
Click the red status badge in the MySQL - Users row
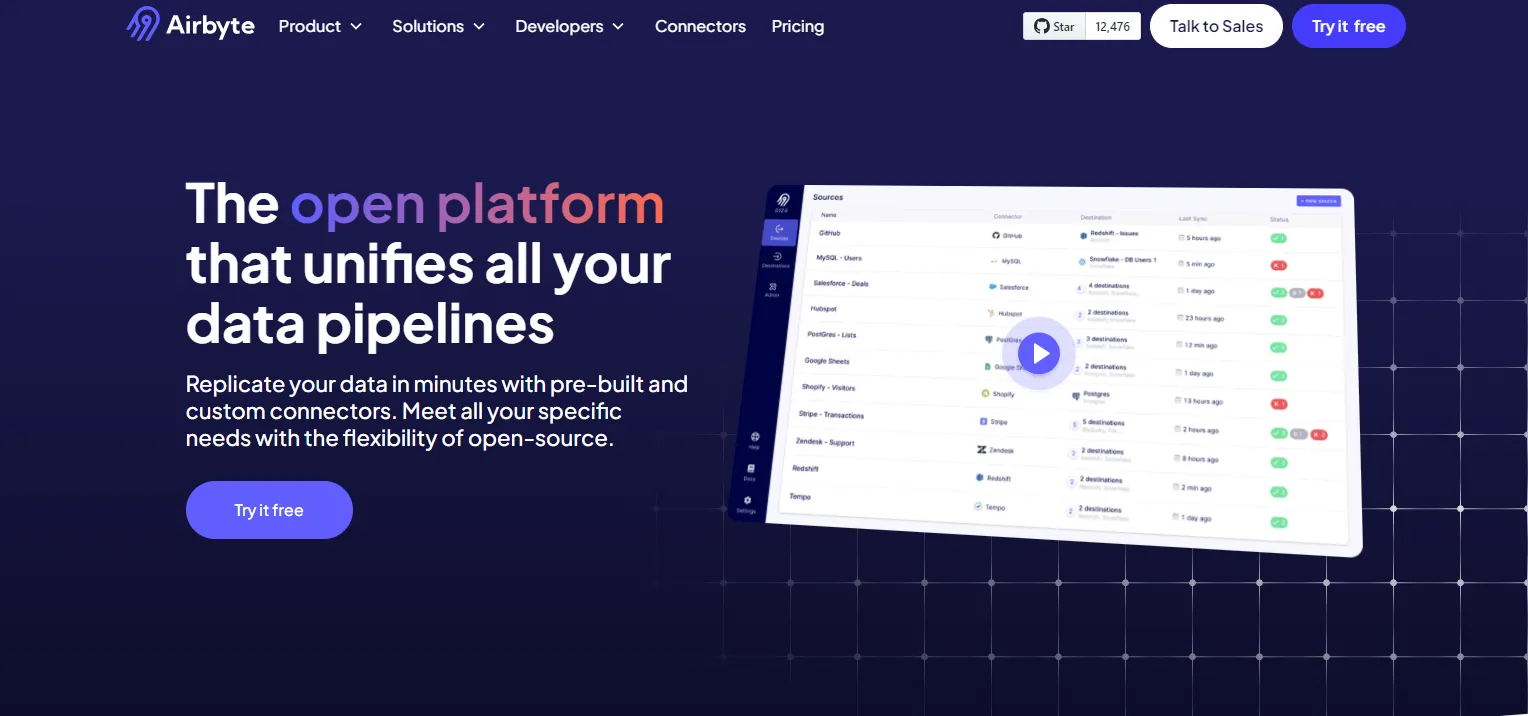point(1278,265)
